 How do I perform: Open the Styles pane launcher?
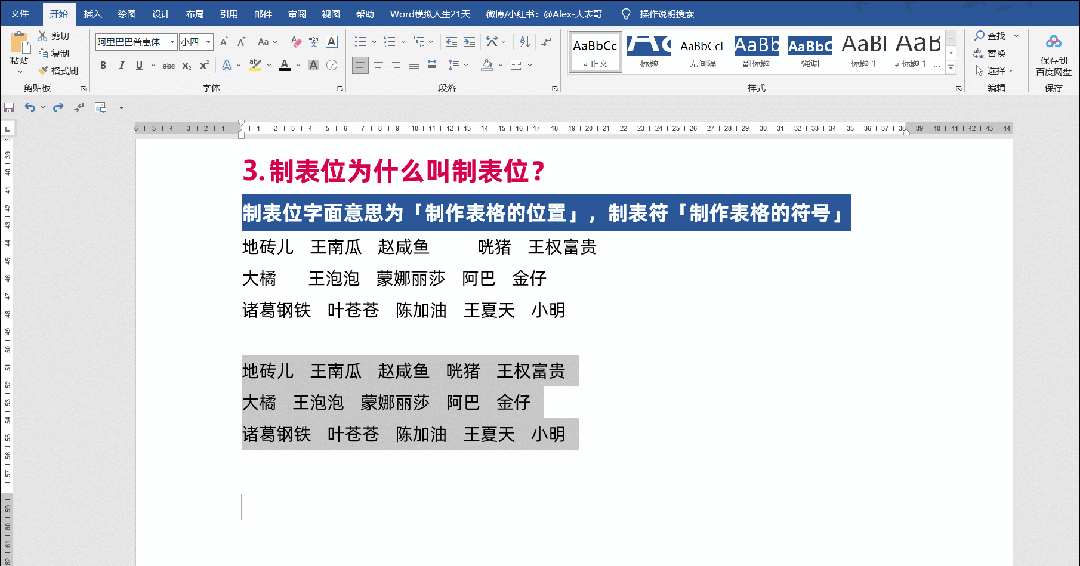[958, 88]
